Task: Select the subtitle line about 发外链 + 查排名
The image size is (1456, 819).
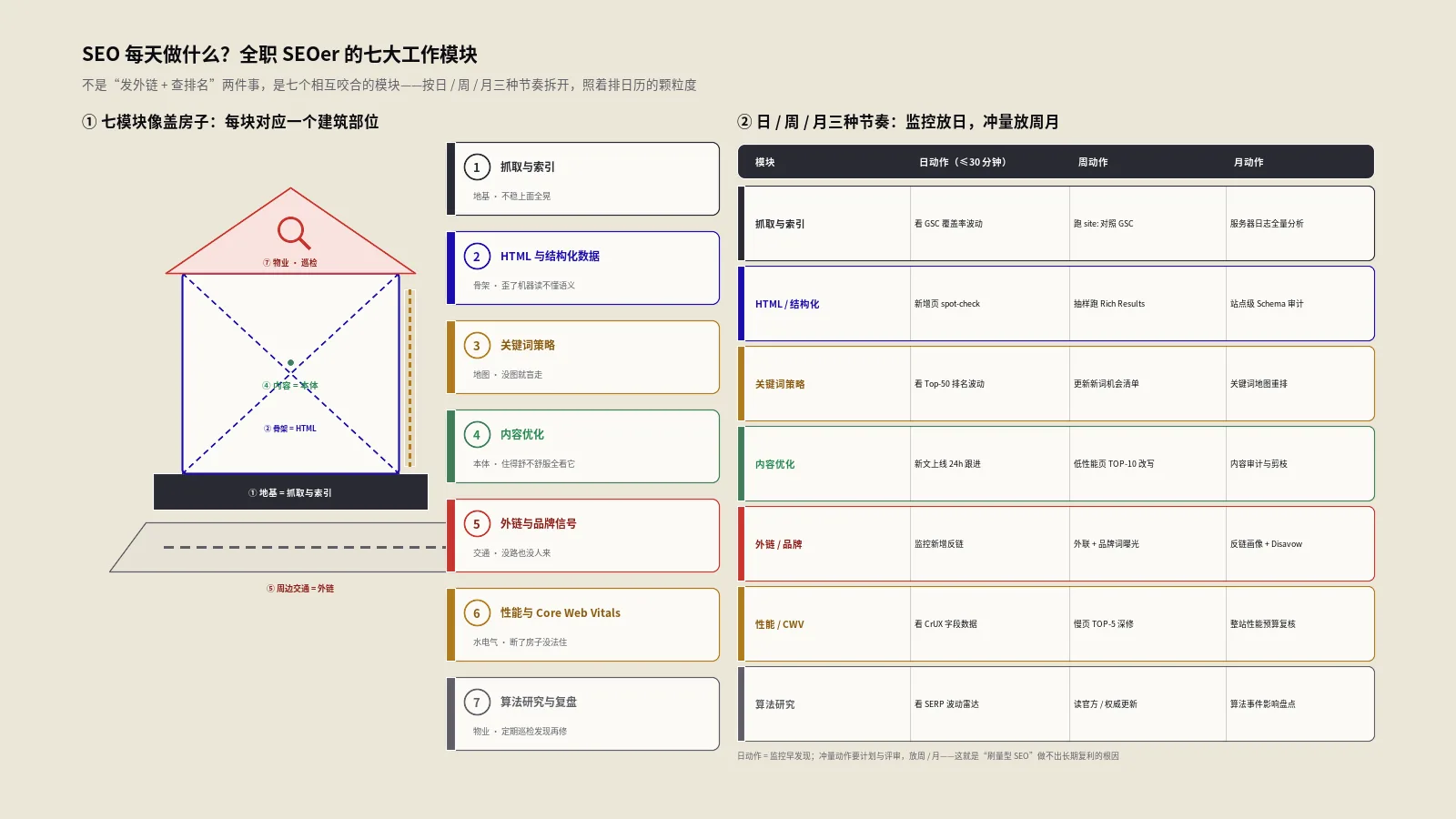Action: [x=389, y=85]
